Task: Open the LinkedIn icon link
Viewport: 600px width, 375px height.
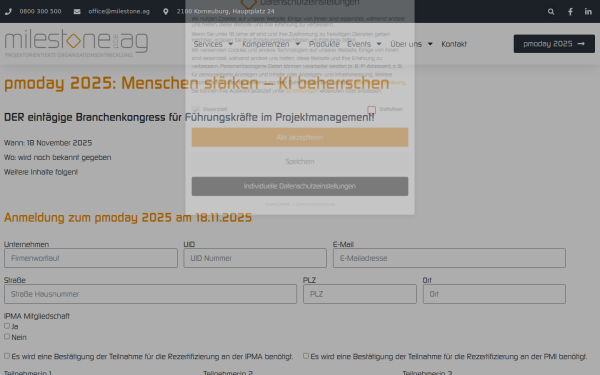Action: 588,11
